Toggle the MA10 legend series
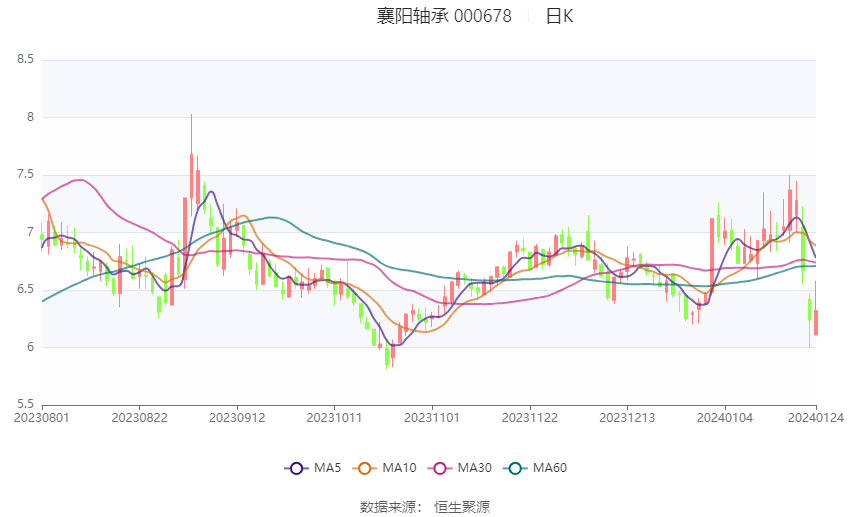 384,468
